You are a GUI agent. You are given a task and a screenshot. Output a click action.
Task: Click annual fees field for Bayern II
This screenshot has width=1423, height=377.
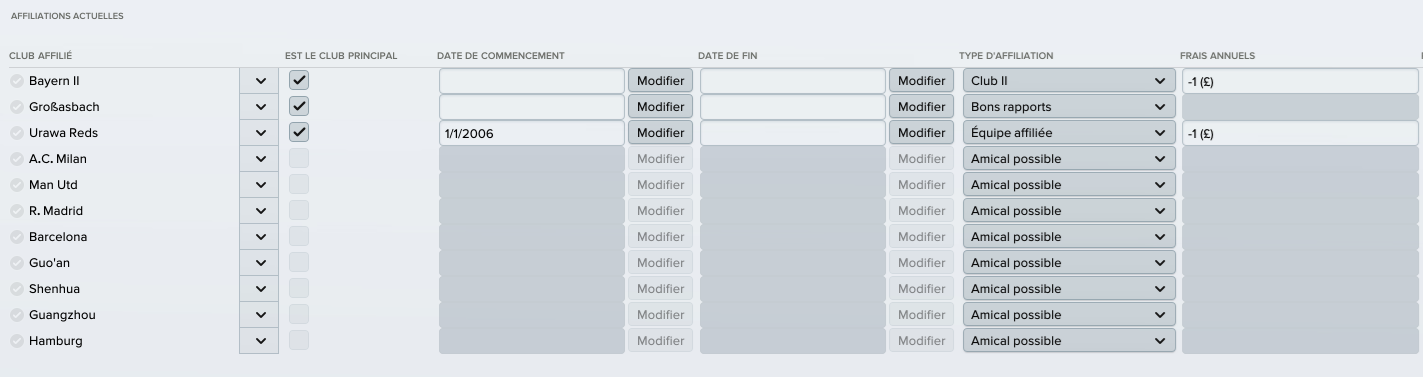click(x=1300, y=81)
